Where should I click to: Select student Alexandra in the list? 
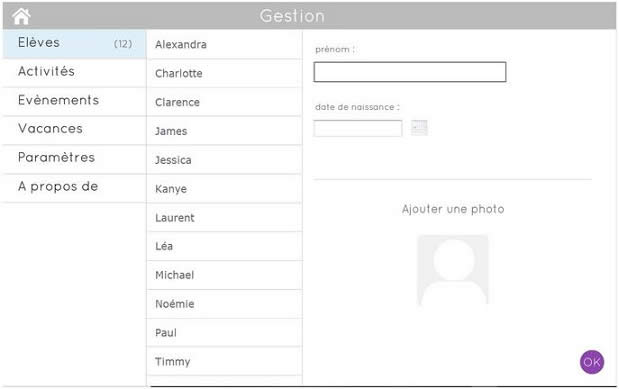pos(224,45)
